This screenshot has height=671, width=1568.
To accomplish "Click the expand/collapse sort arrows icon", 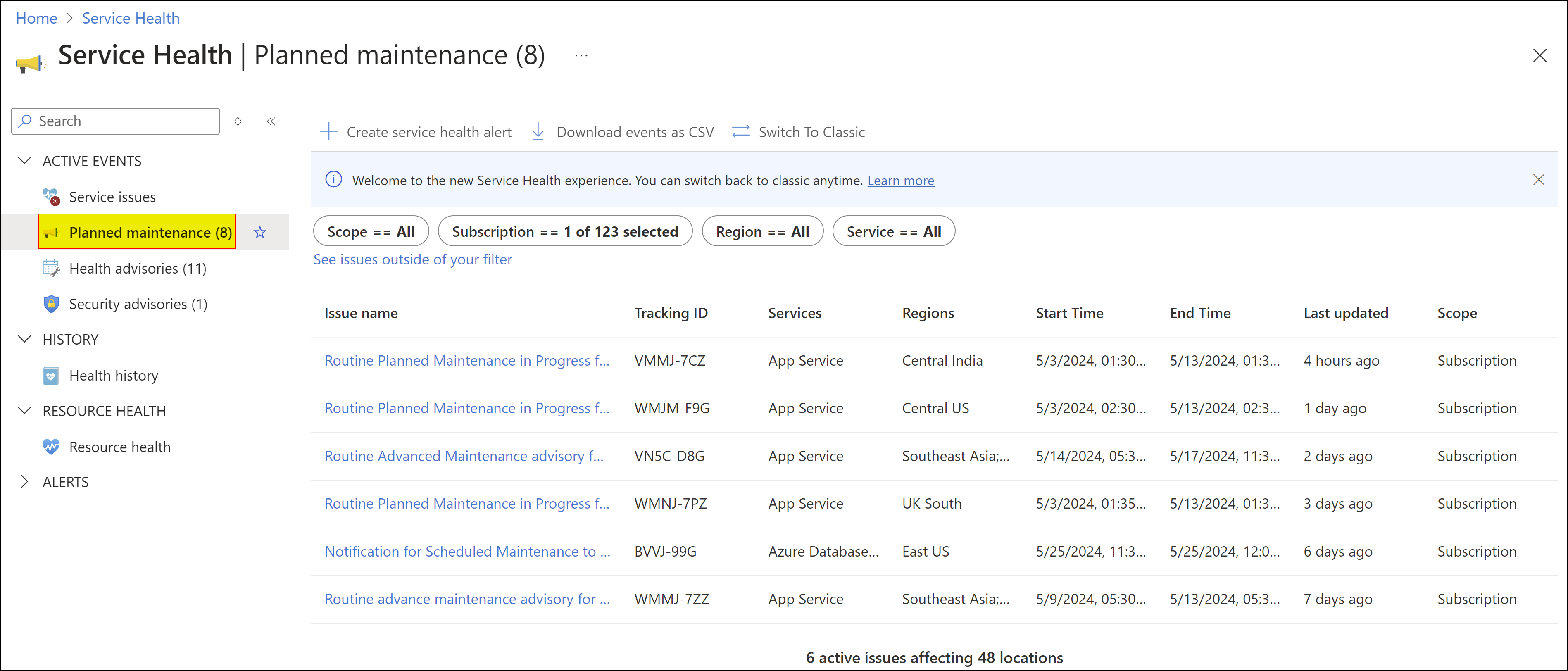I will [x=238, y=121].
